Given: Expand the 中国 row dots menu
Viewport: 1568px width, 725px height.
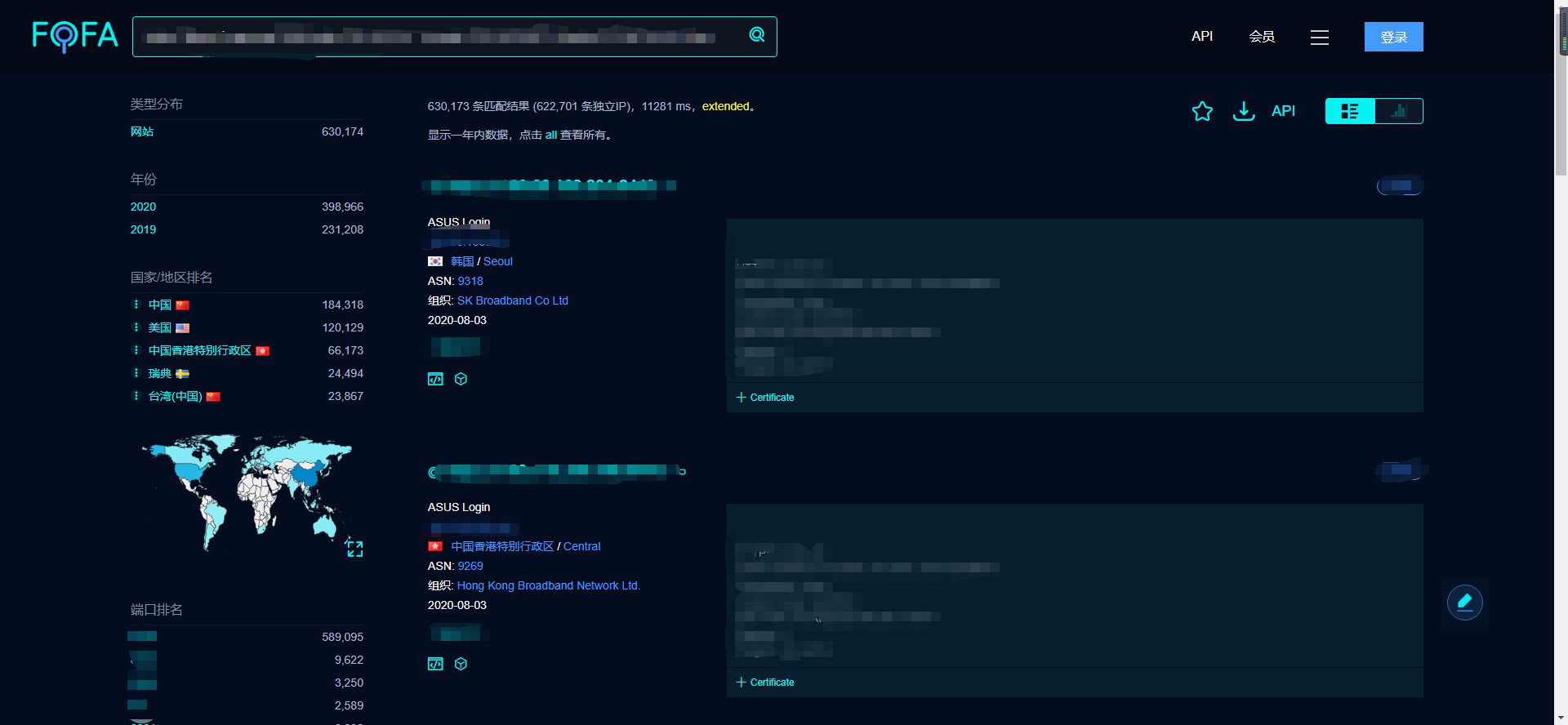Looking at the screenshot, I should tap(136, 304).
